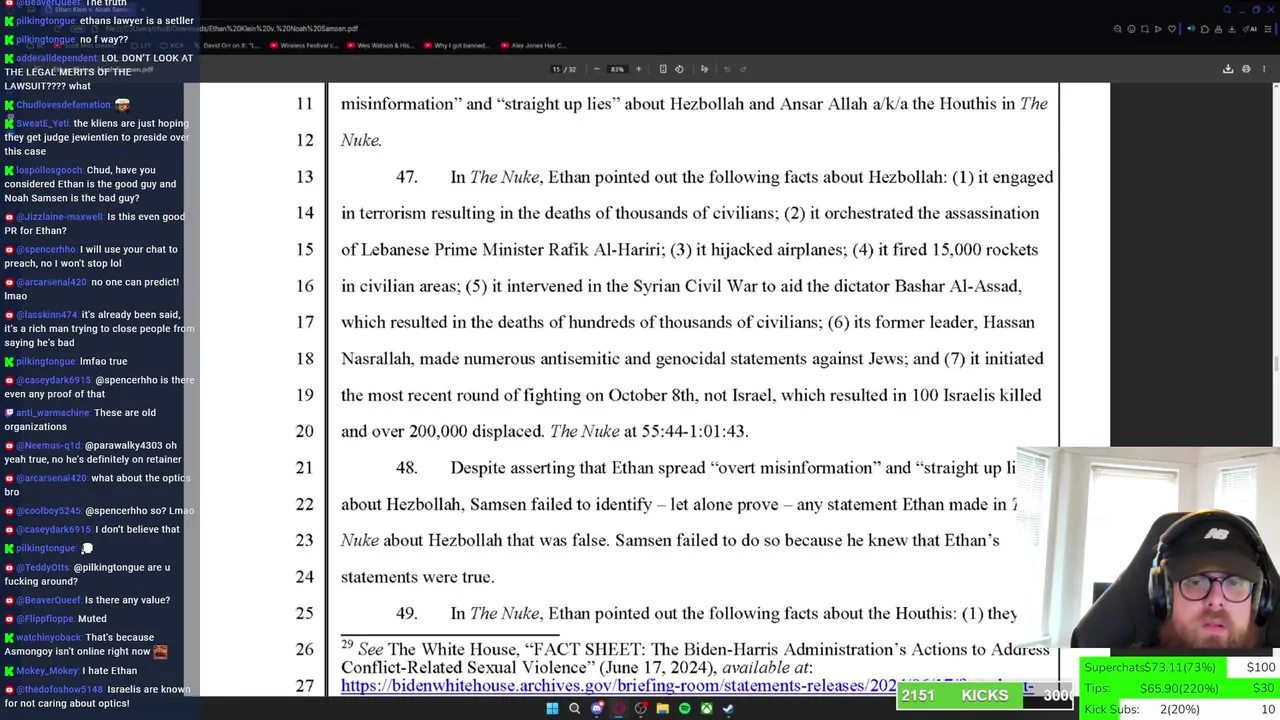The height and width of the screenshot is (720, 1280).
Task: Click the 83% zoom level field
Action: coord(617,69)
